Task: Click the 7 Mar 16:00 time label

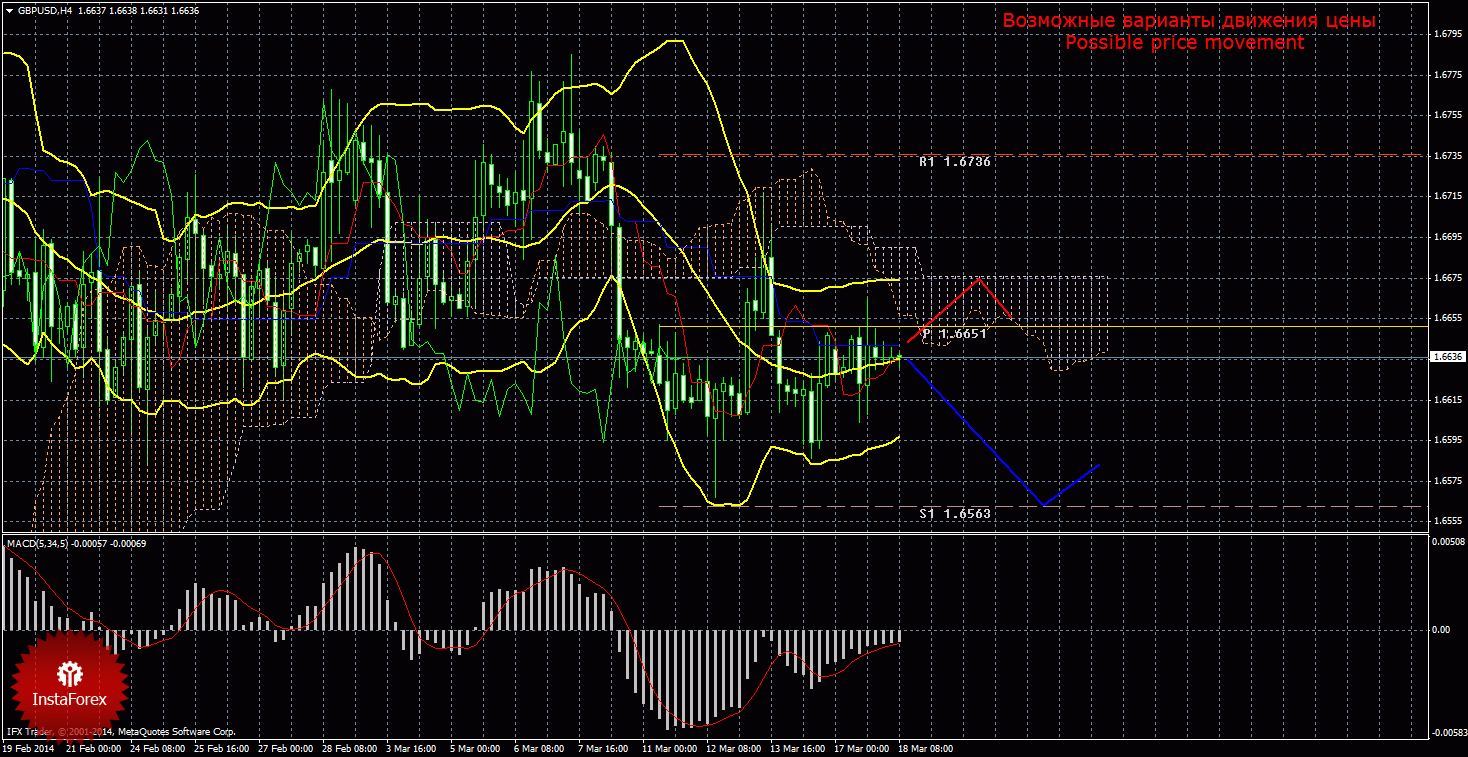Action: point(604,748)
